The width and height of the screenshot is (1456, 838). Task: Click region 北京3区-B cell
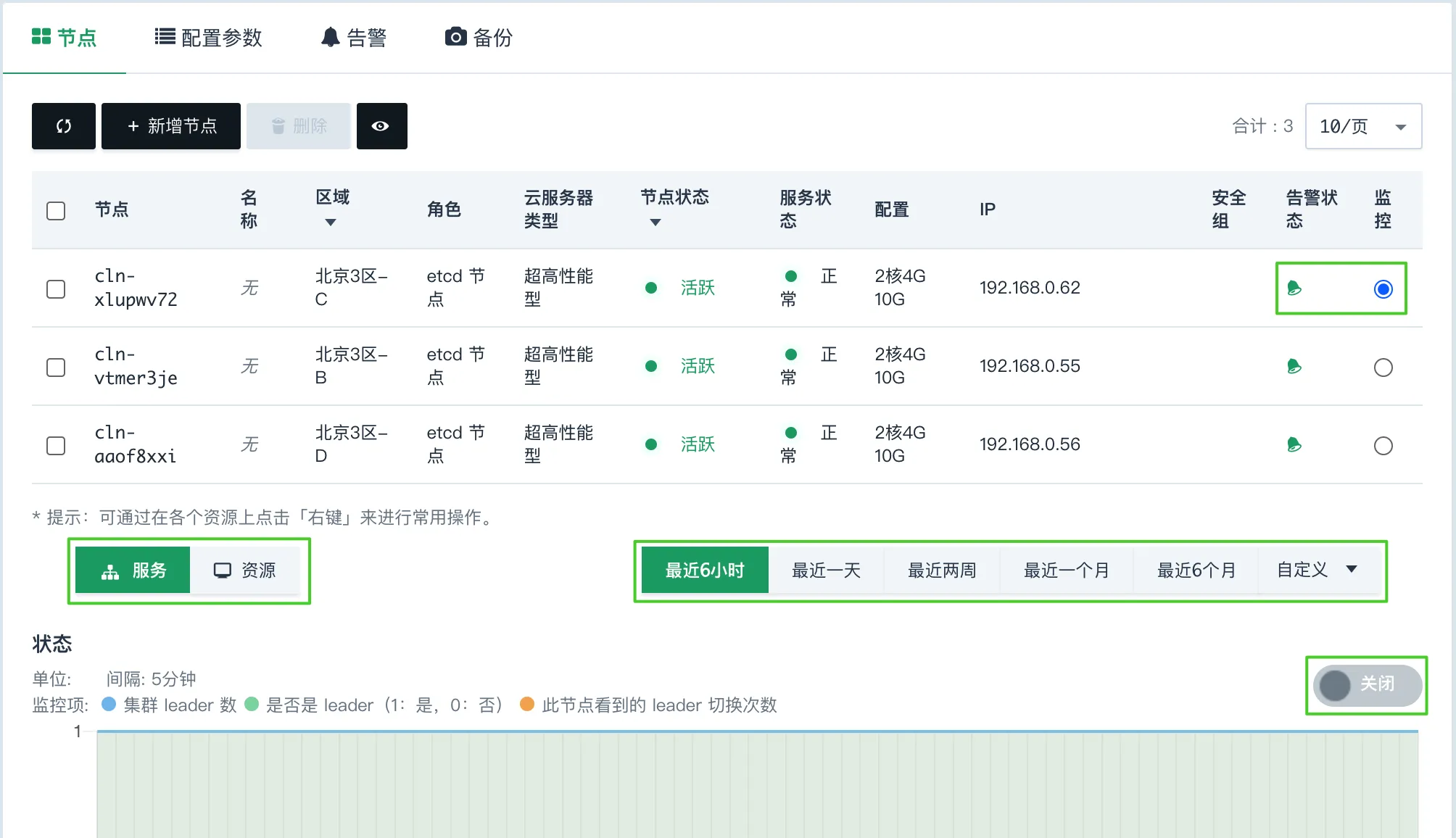pyautogui.click(x=352, y=366)
